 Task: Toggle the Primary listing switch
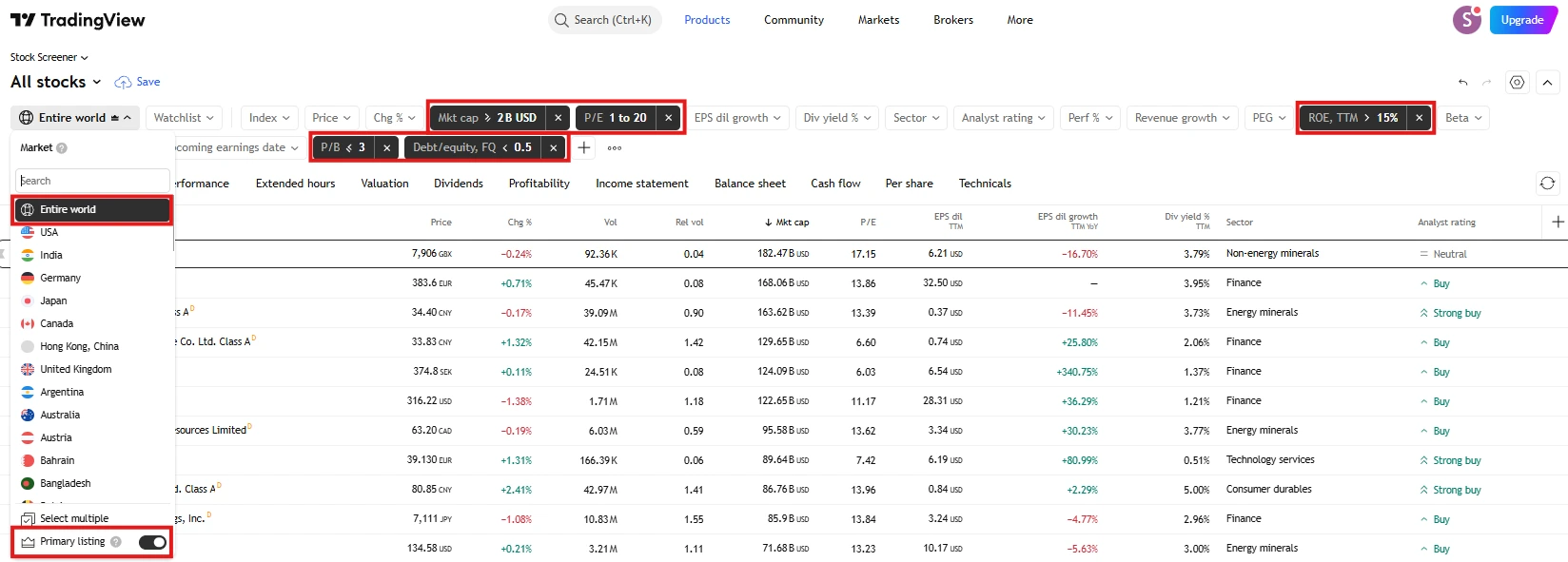pos(152,542)
